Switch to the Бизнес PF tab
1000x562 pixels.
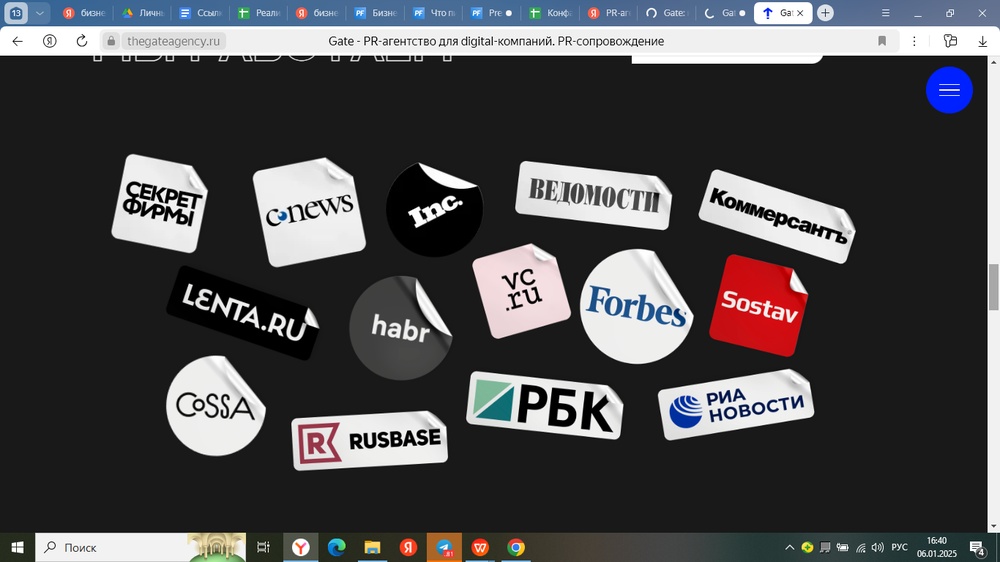coord(376,13)
